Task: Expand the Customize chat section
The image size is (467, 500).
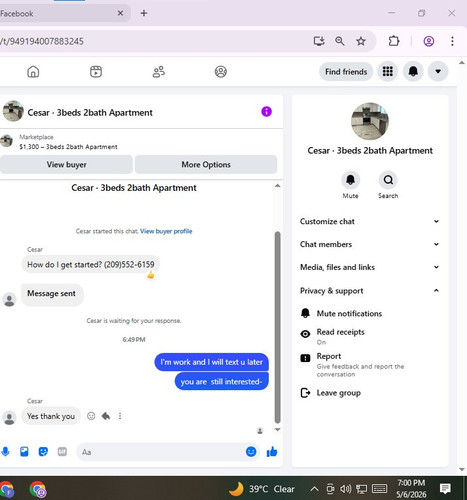Action: coord(369,222)
